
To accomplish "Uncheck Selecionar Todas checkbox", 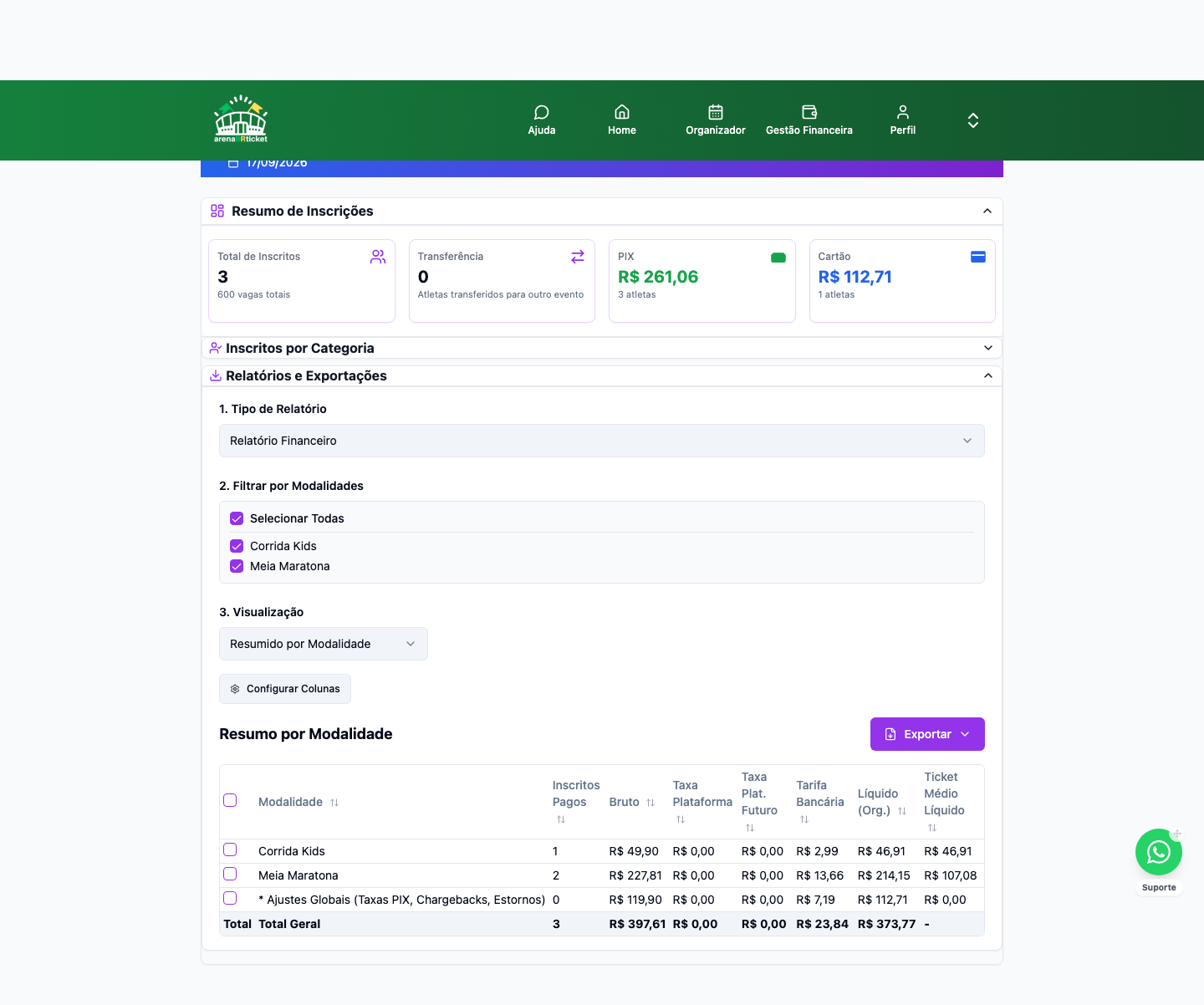I will coord(237,518).
